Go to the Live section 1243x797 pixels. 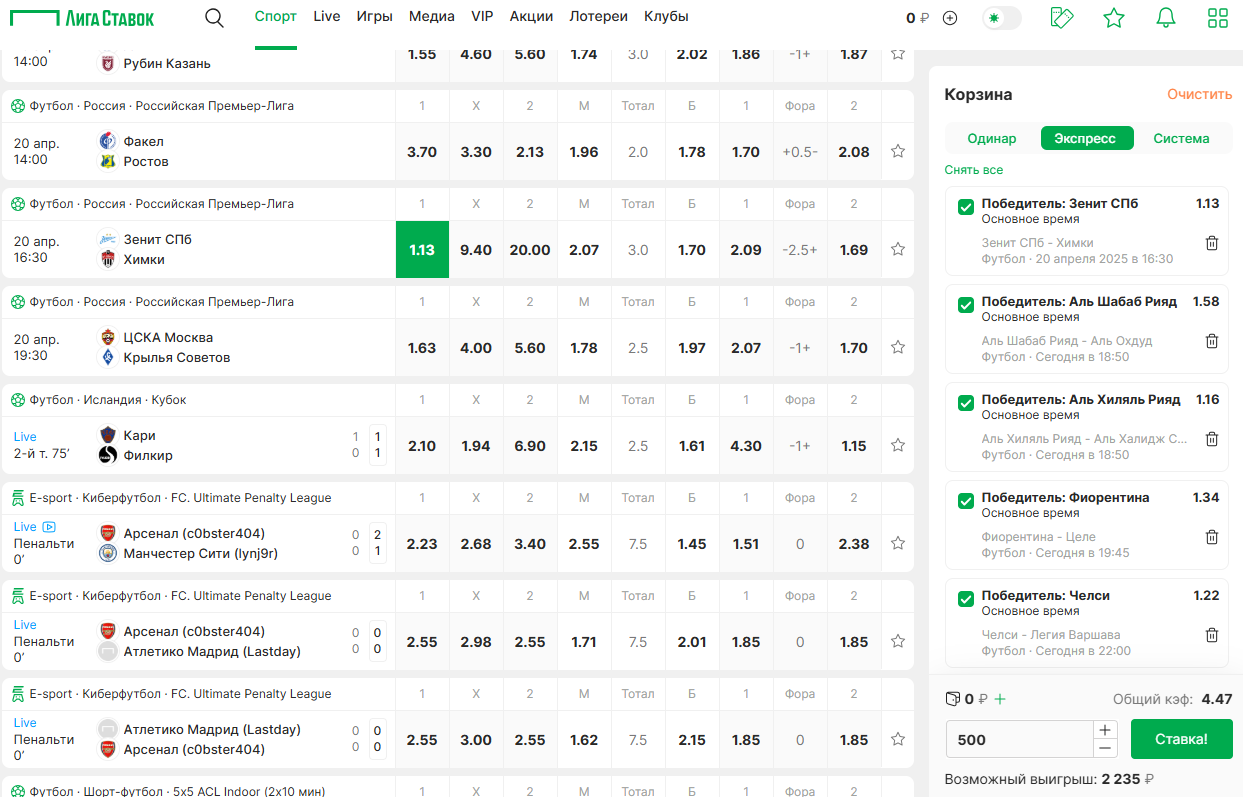coord(327,17)
